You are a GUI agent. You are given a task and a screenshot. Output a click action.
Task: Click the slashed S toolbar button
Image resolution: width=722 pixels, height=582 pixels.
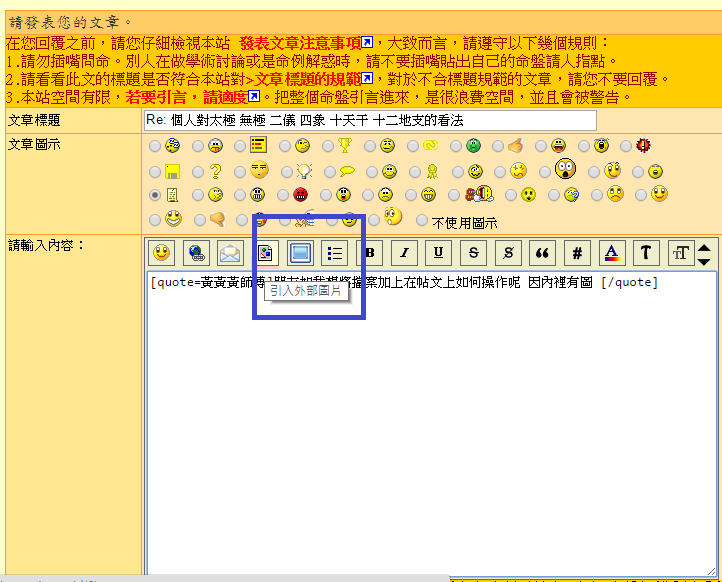[508, 253]
